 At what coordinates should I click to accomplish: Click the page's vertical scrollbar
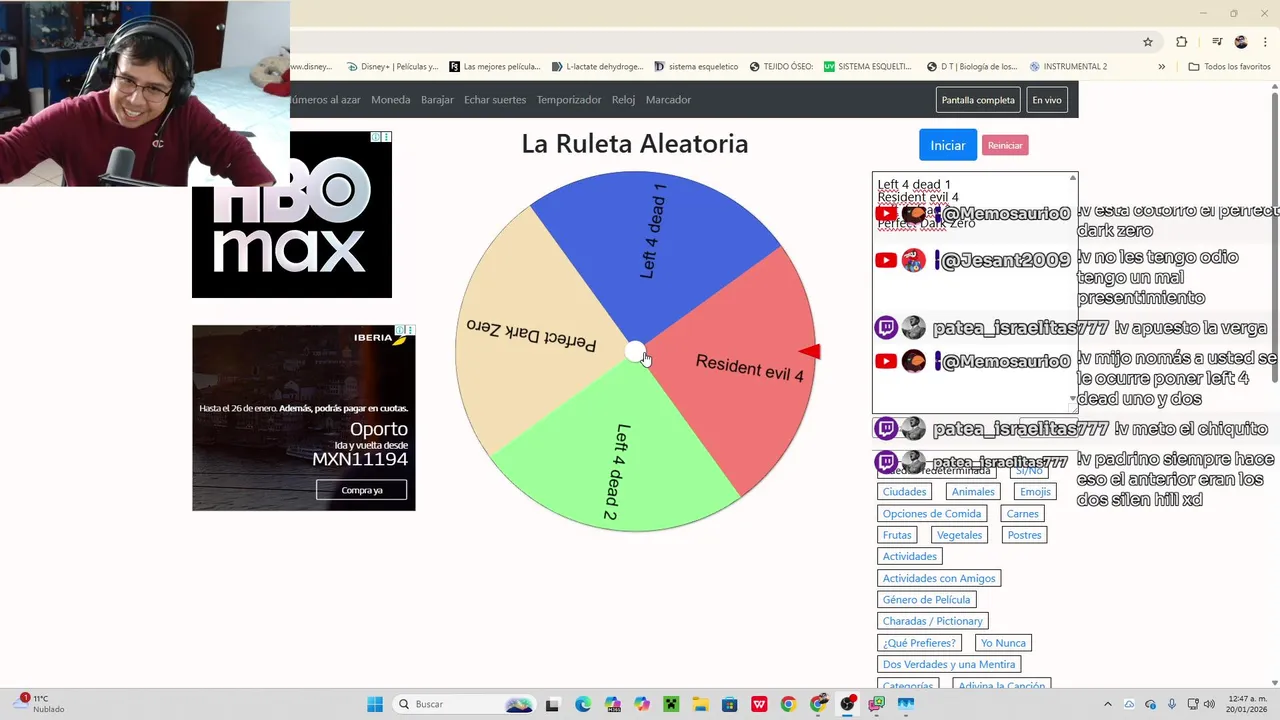pyautogui.click(x=1274, y=238)
